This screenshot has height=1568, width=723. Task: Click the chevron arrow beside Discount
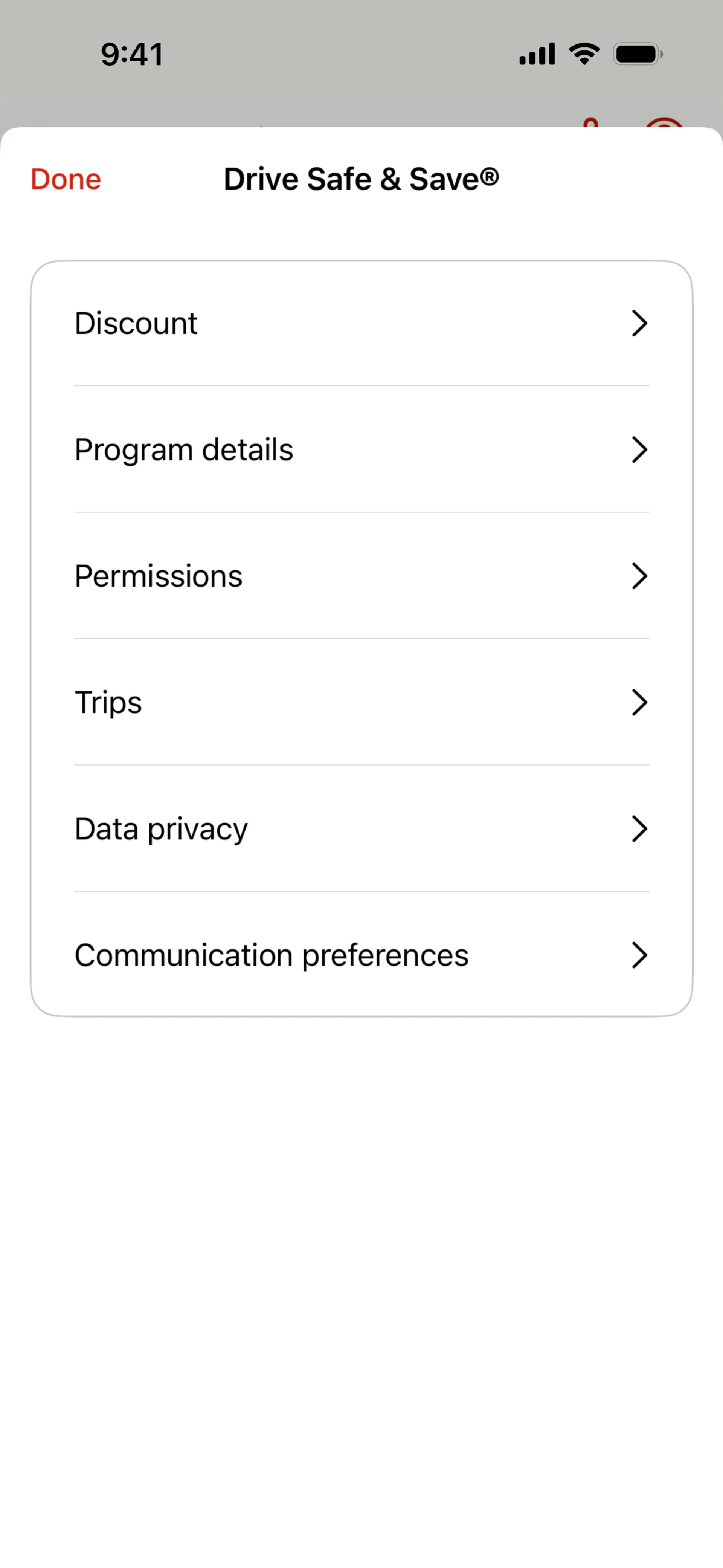tap(638, 323)
